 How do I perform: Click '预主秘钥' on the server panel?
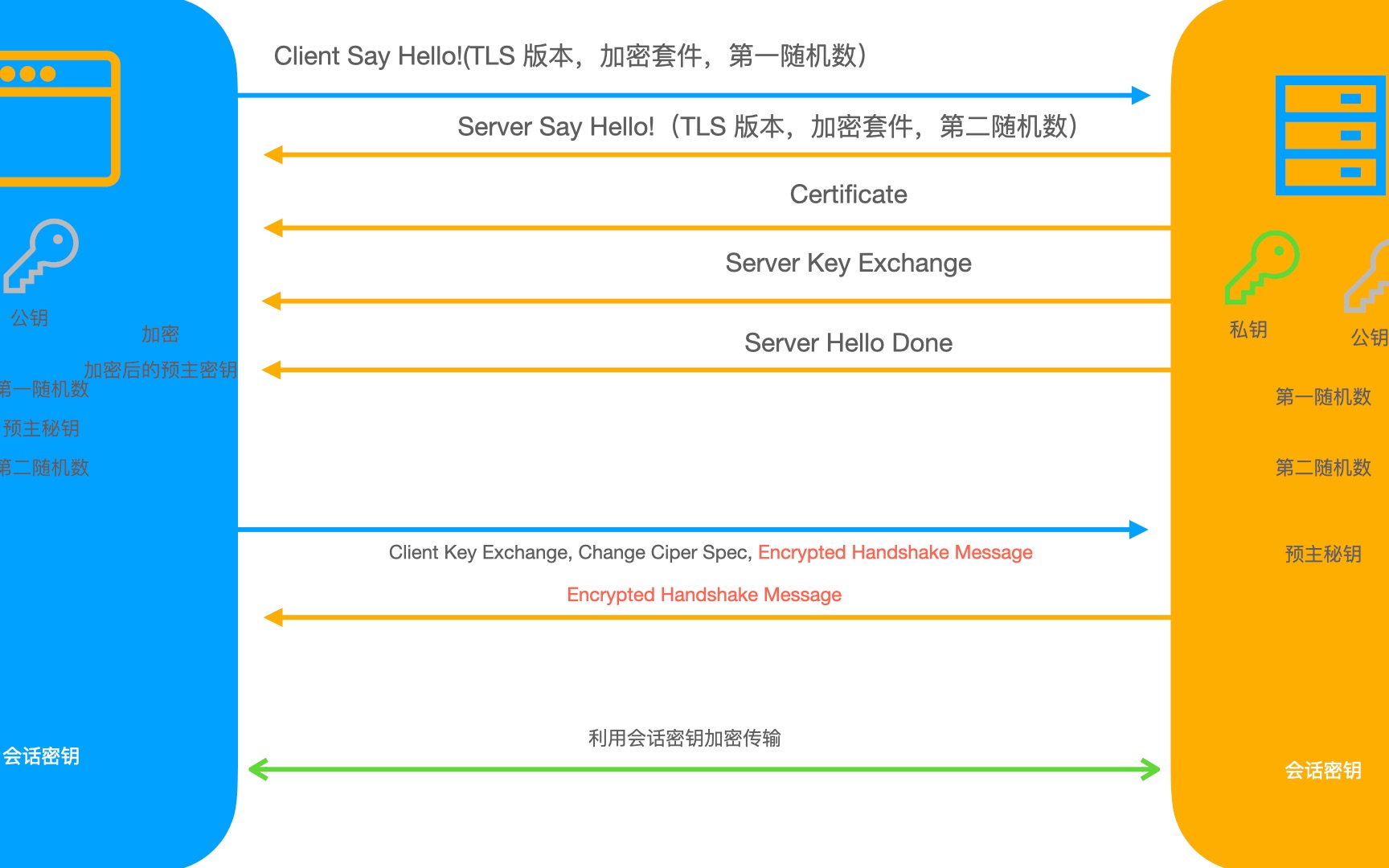coord(1323,554)
